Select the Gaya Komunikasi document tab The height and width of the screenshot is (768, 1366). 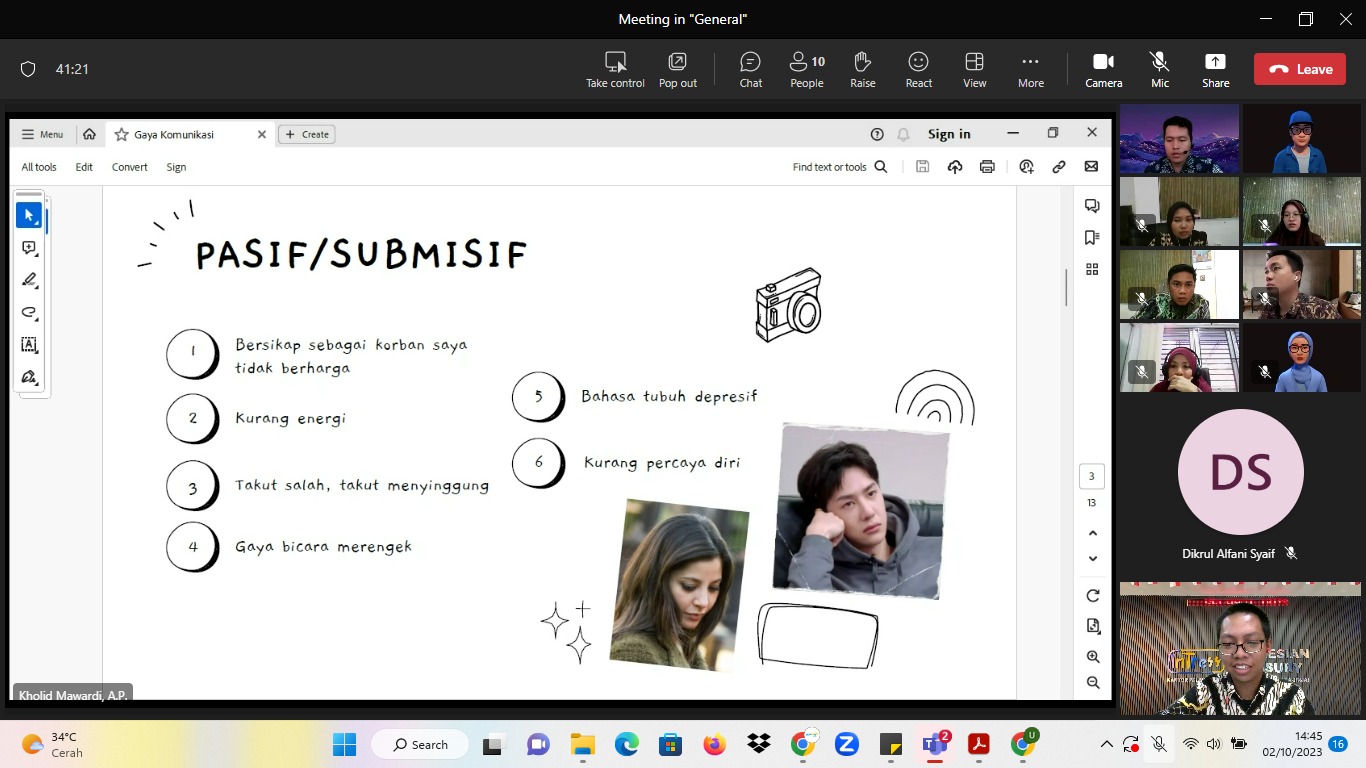pyautogui.click(x=175, y=134)
